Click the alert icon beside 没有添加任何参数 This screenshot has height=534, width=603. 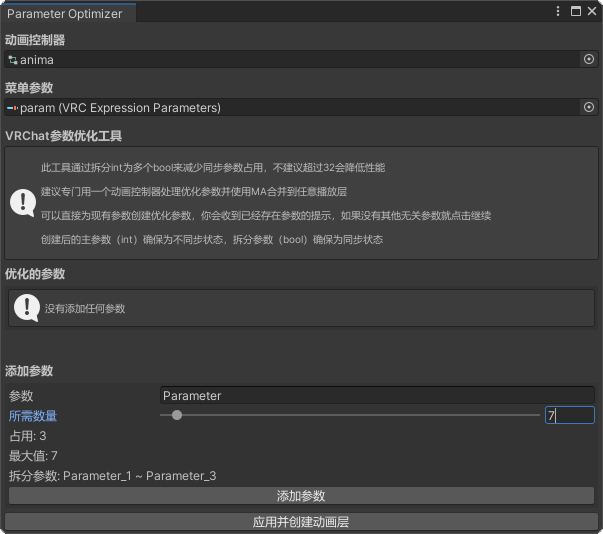[x=26, y=309]
